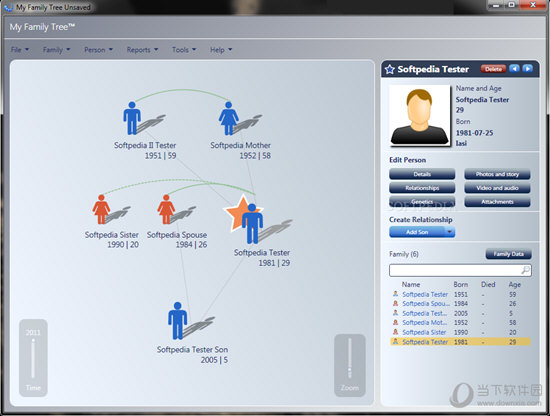Click the Softpedia Spouse figure icon

coord(166,209)
